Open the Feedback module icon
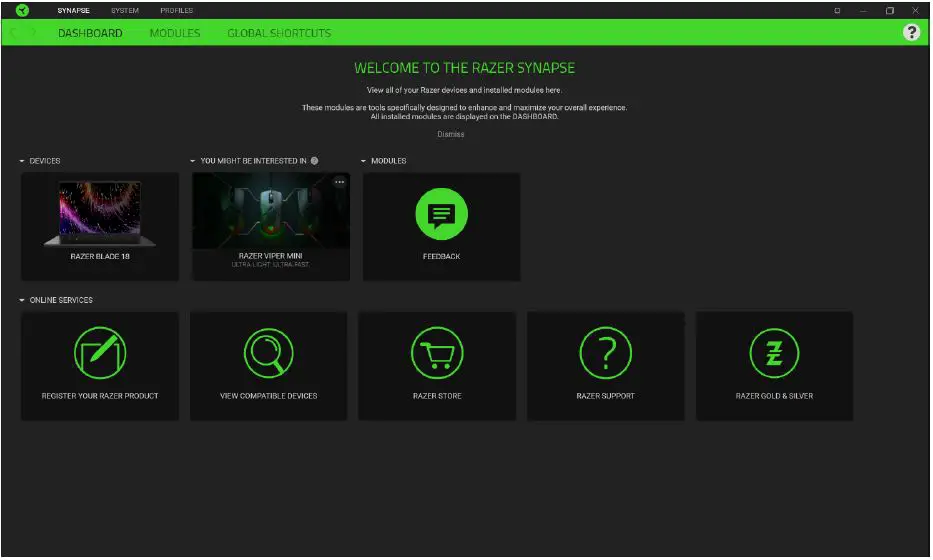Screen dimensions: 933x560 pos(441,214)
